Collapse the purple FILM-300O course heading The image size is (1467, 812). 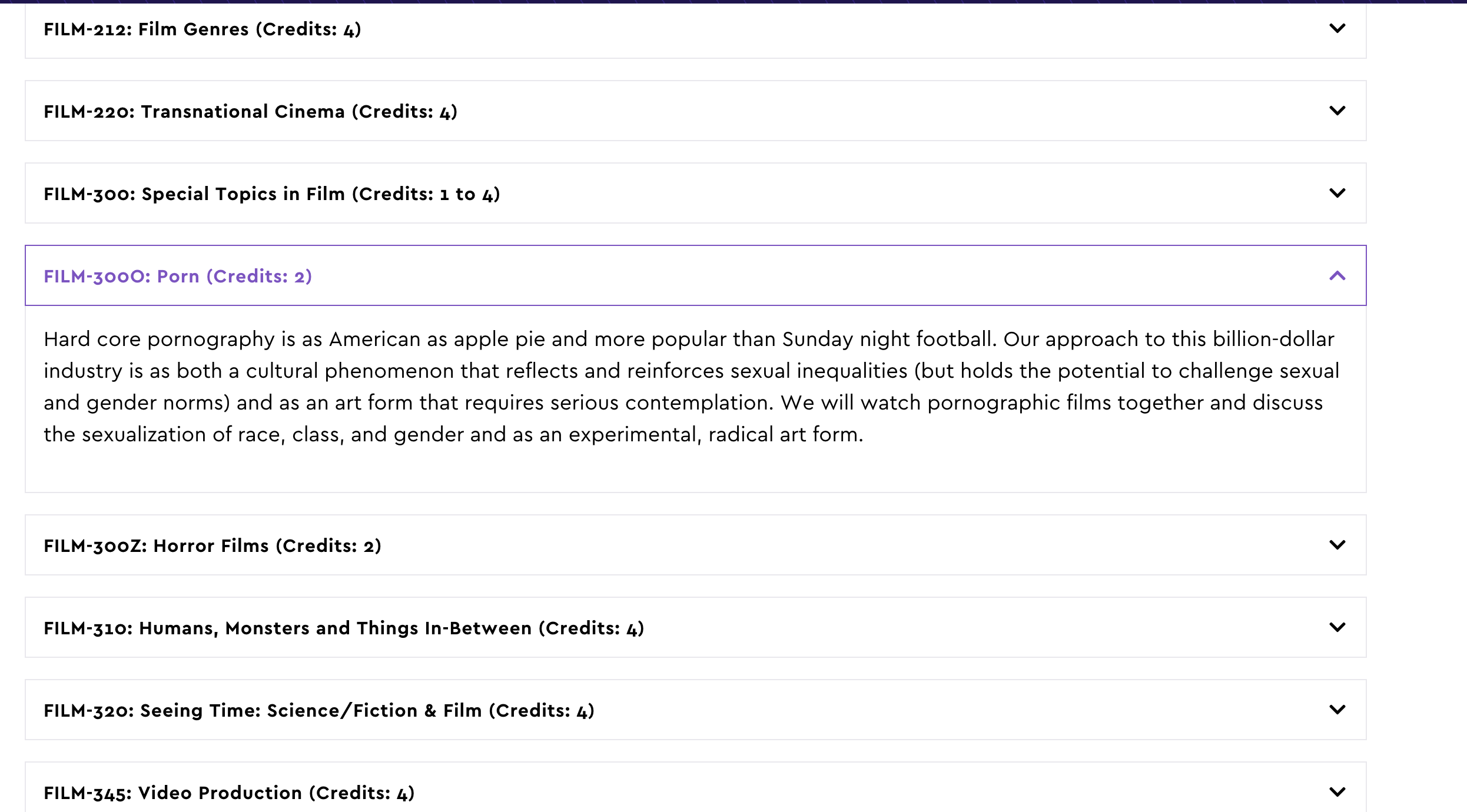click(x=177, y=277)
